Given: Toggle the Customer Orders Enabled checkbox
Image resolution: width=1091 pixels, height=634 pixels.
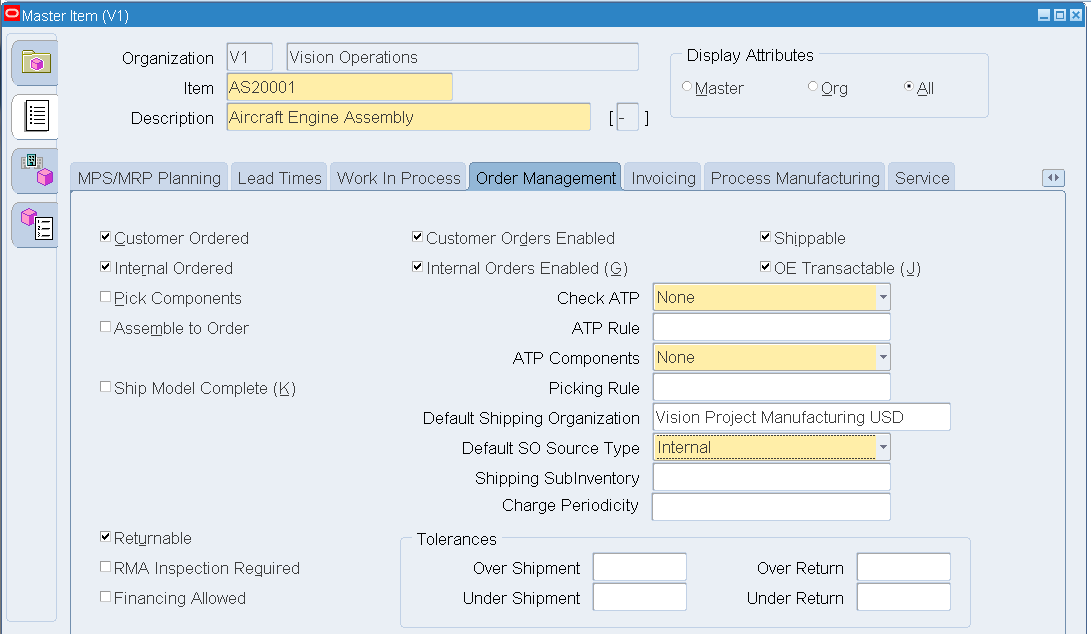Looking at the screenshot, I should point(417,237).
